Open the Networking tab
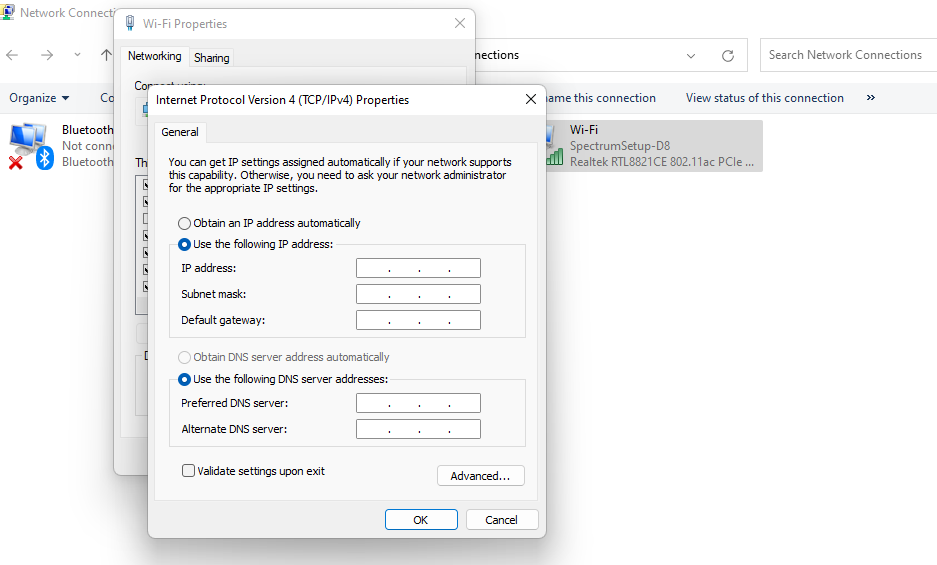The height and width of the screenshot is (565, 937). pos(154,56)
